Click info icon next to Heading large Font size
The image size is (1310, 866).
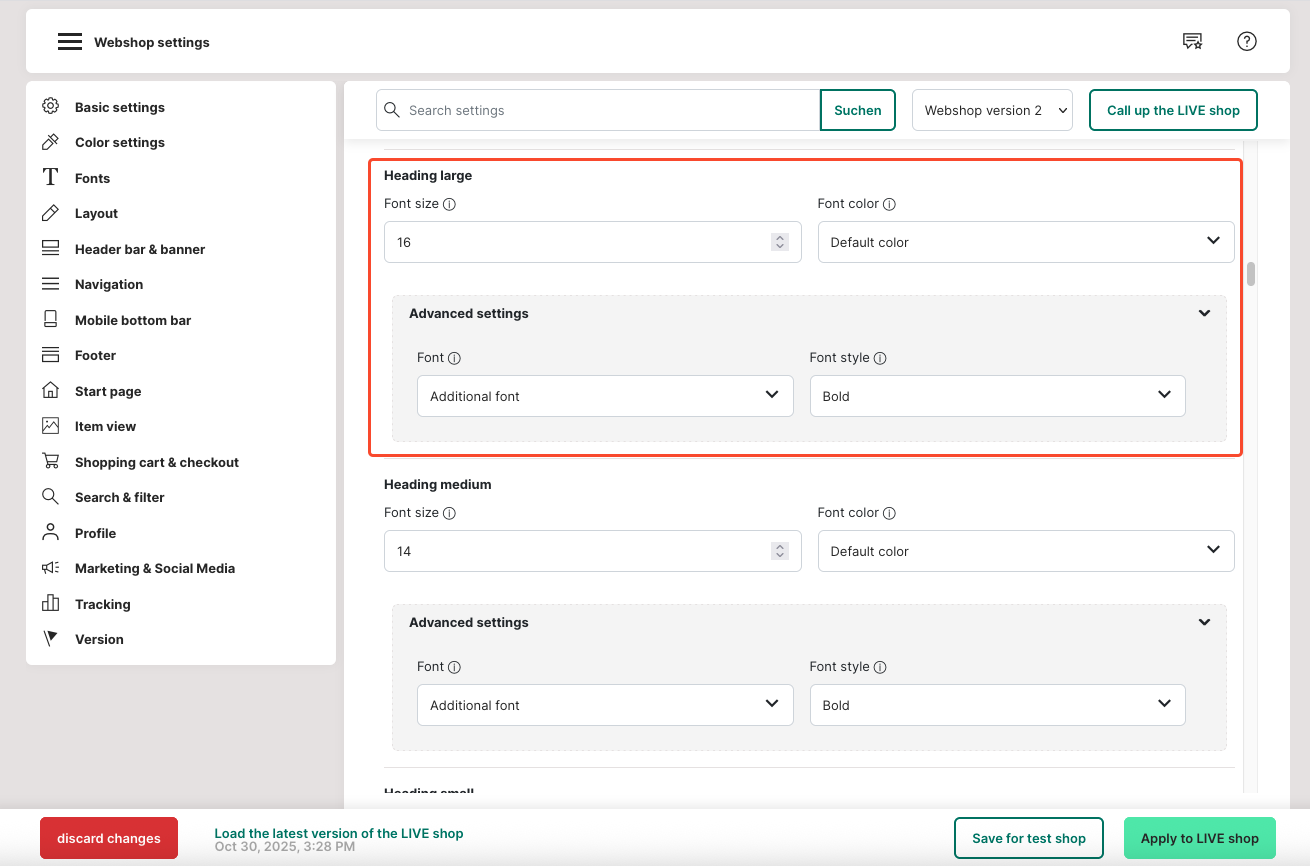pyautogui.click(x=449, y=204)
